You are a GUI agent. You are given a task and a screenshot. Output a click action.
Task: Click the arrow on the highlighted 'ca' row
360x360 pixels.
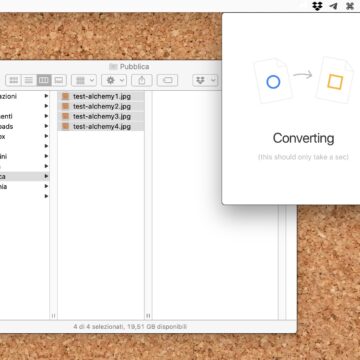point(46,176)
